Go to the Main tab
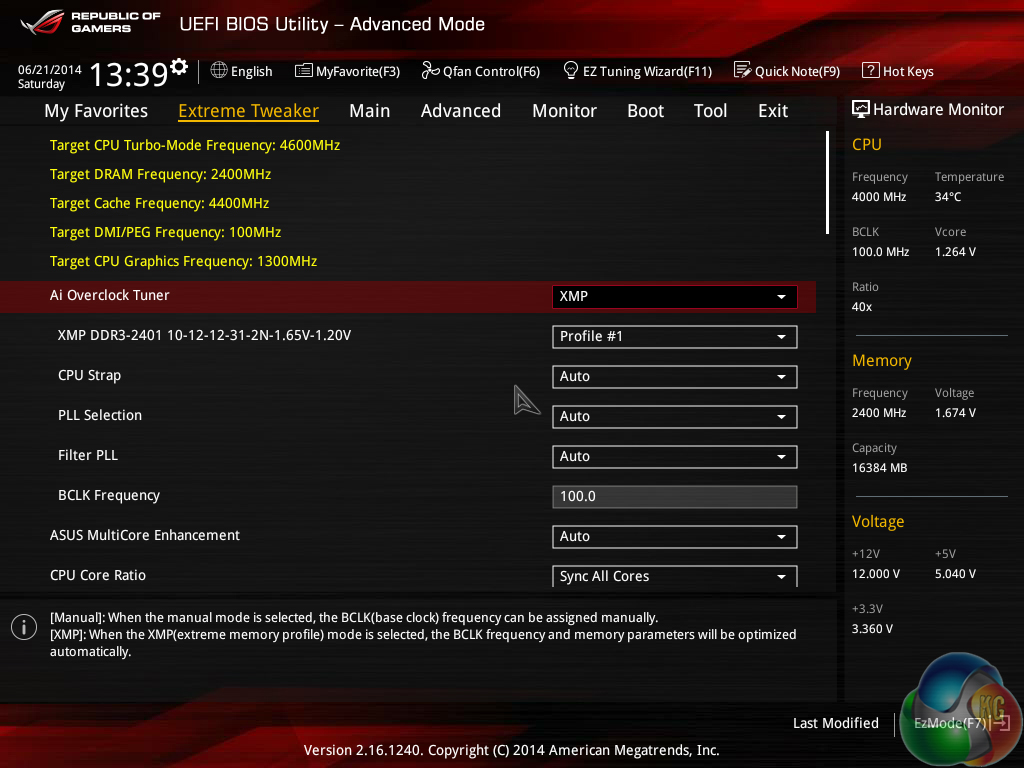The image size is (1024, 768). (370, 111)
